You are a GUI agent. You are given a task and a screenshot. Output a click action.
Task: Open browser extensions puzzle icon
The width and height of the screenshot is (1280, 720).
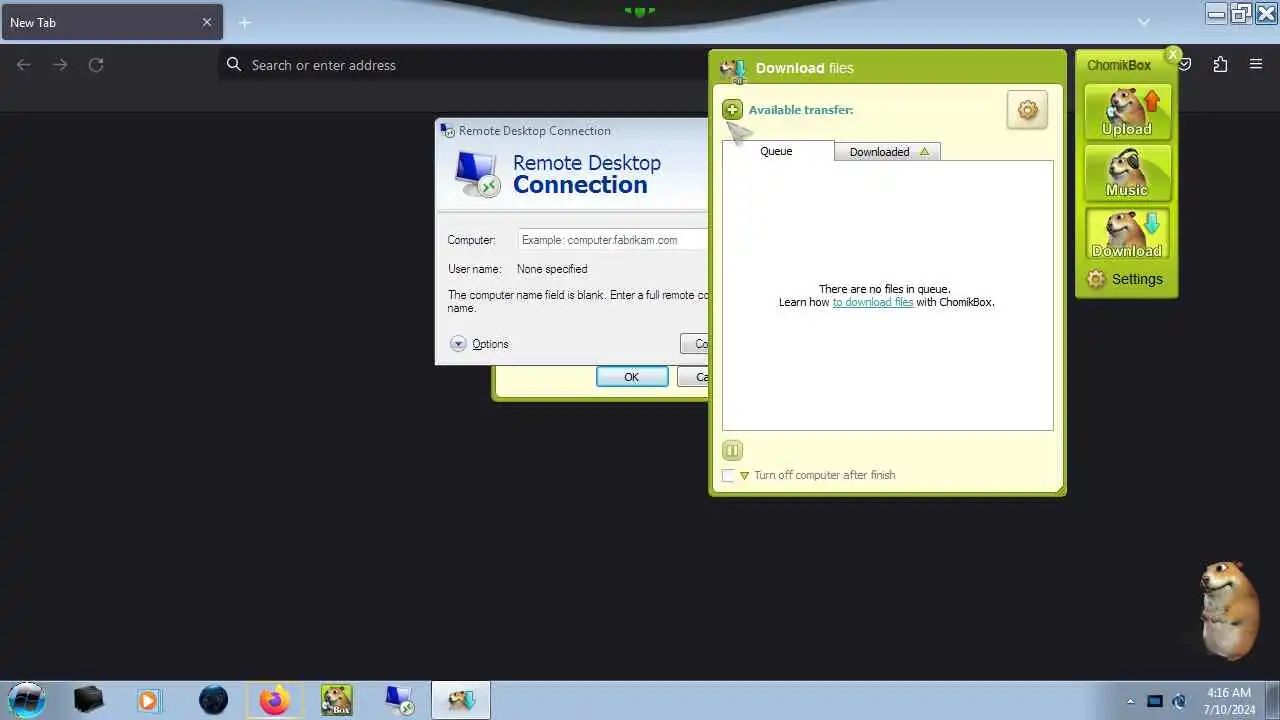tap(1220, 65)
